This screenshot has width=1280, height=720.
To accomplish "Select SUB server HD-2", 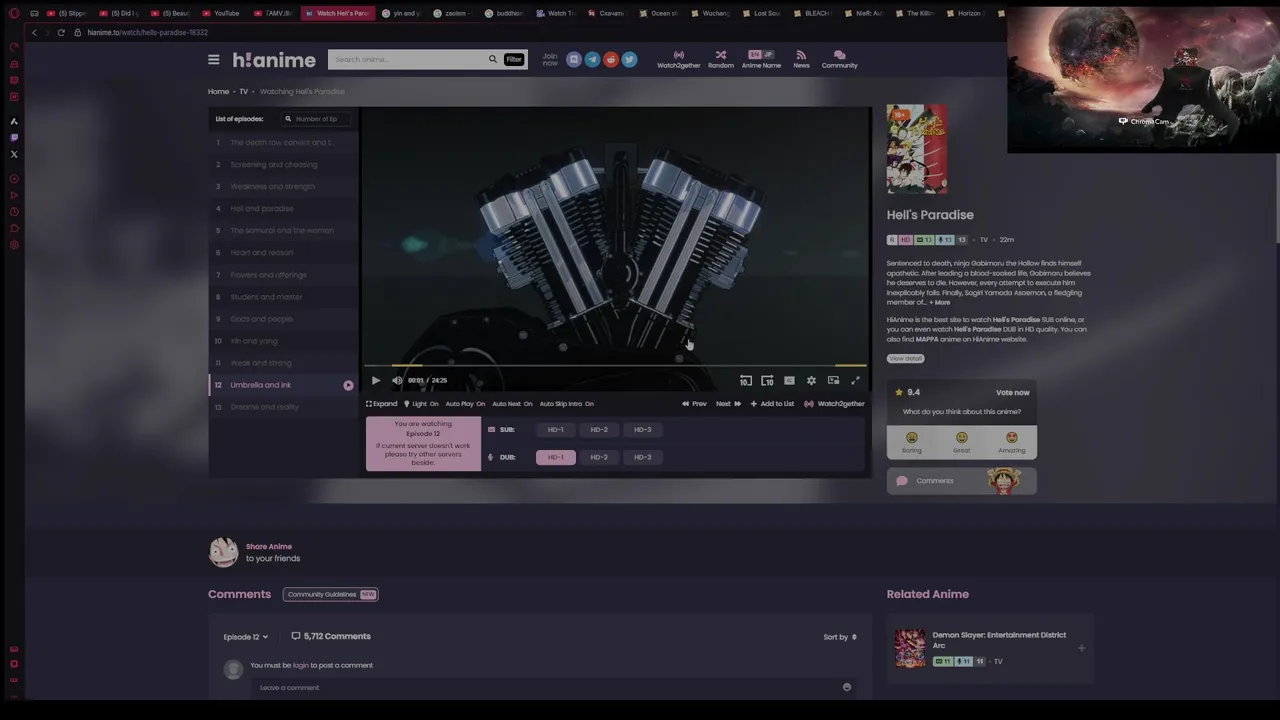I will click(x=599, y=430).
